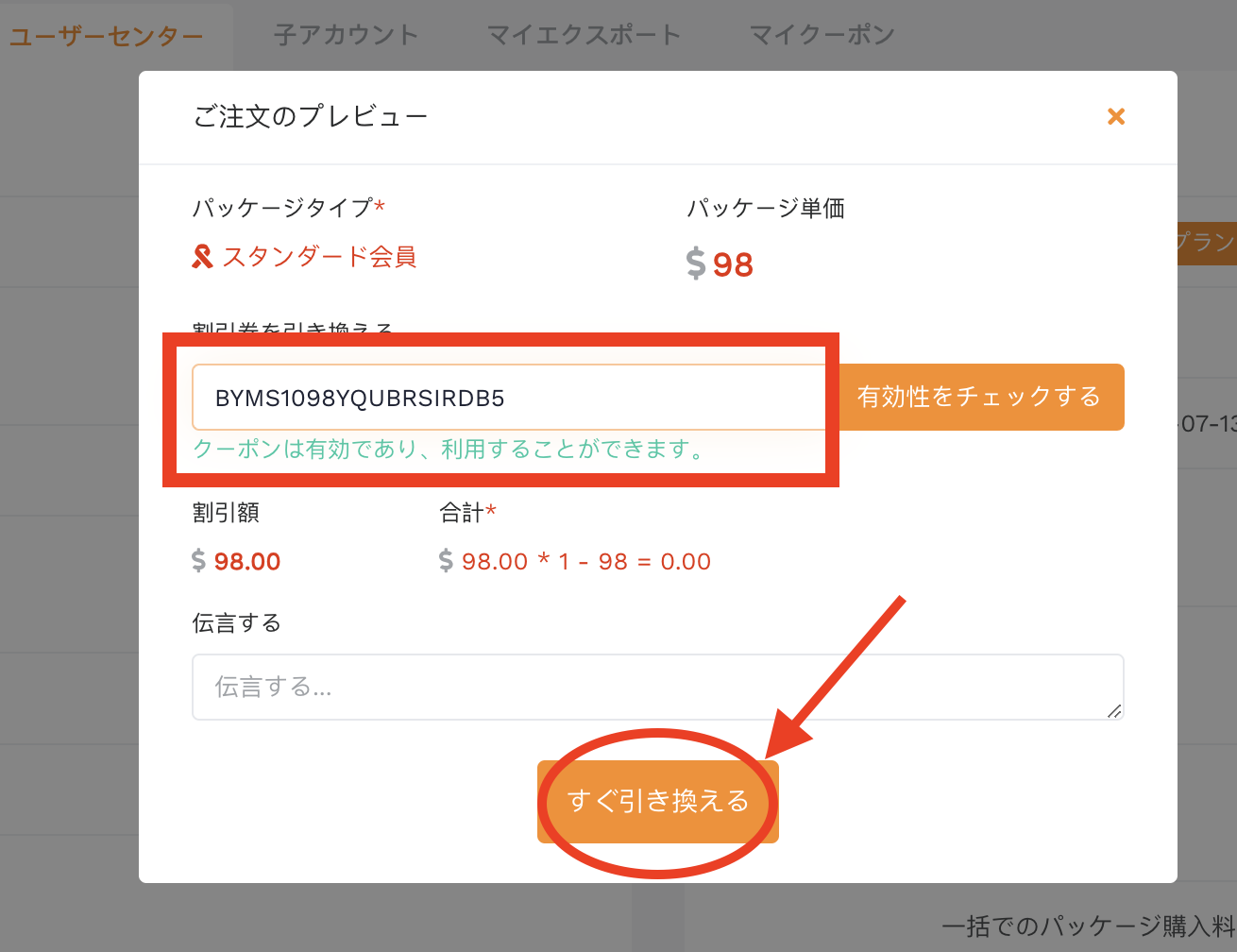Click the スタンダード会員 package type text
The height and width of the screenshot is (952, 1237).
pos(319,257)
